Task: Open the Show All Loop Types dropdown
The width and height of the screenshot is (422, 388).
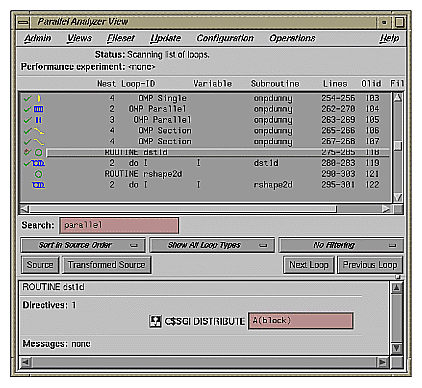Action: coord(212,245)
